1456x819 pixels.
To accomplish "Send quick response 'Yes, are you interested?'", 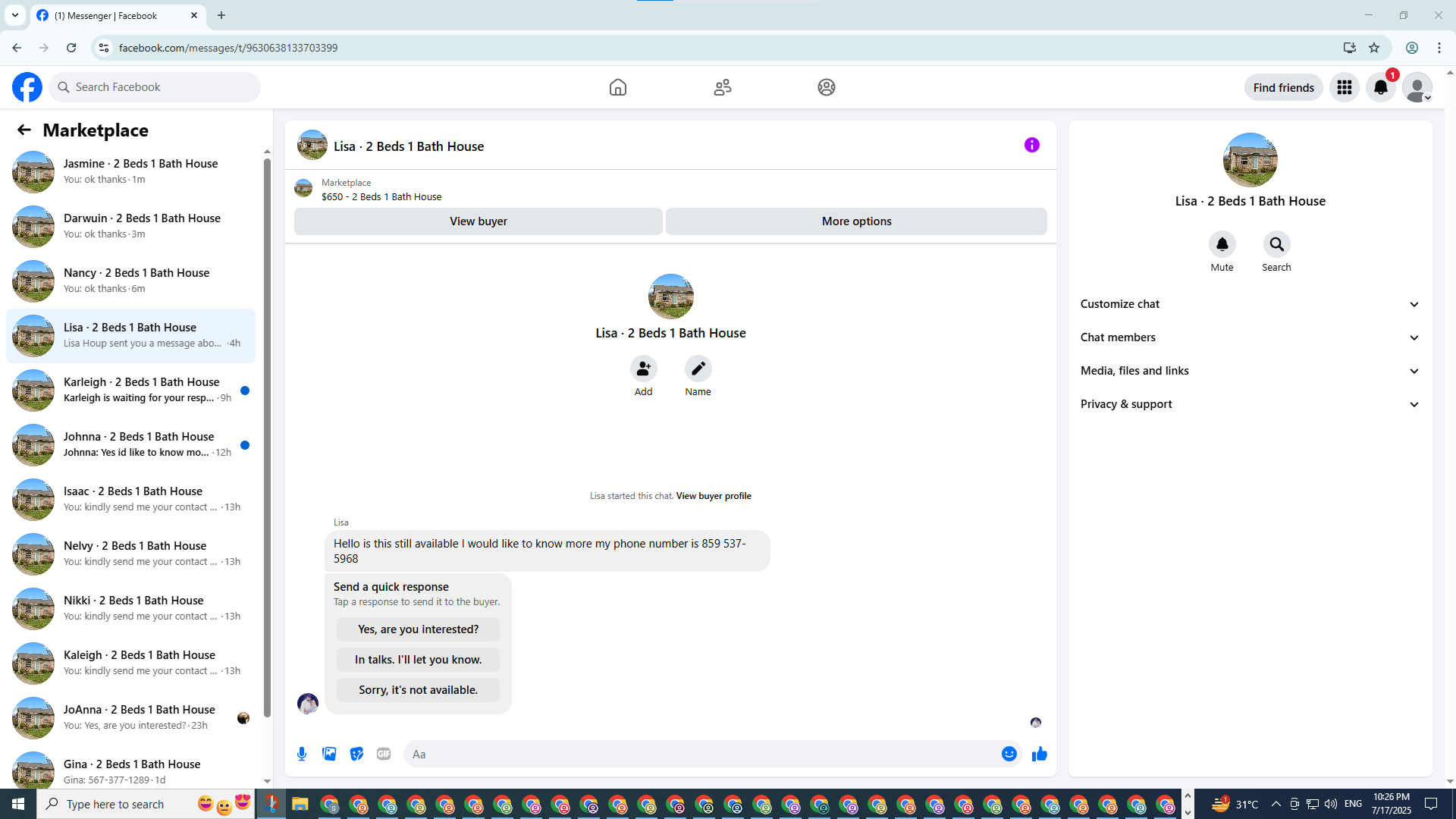I will pos(418,629).
